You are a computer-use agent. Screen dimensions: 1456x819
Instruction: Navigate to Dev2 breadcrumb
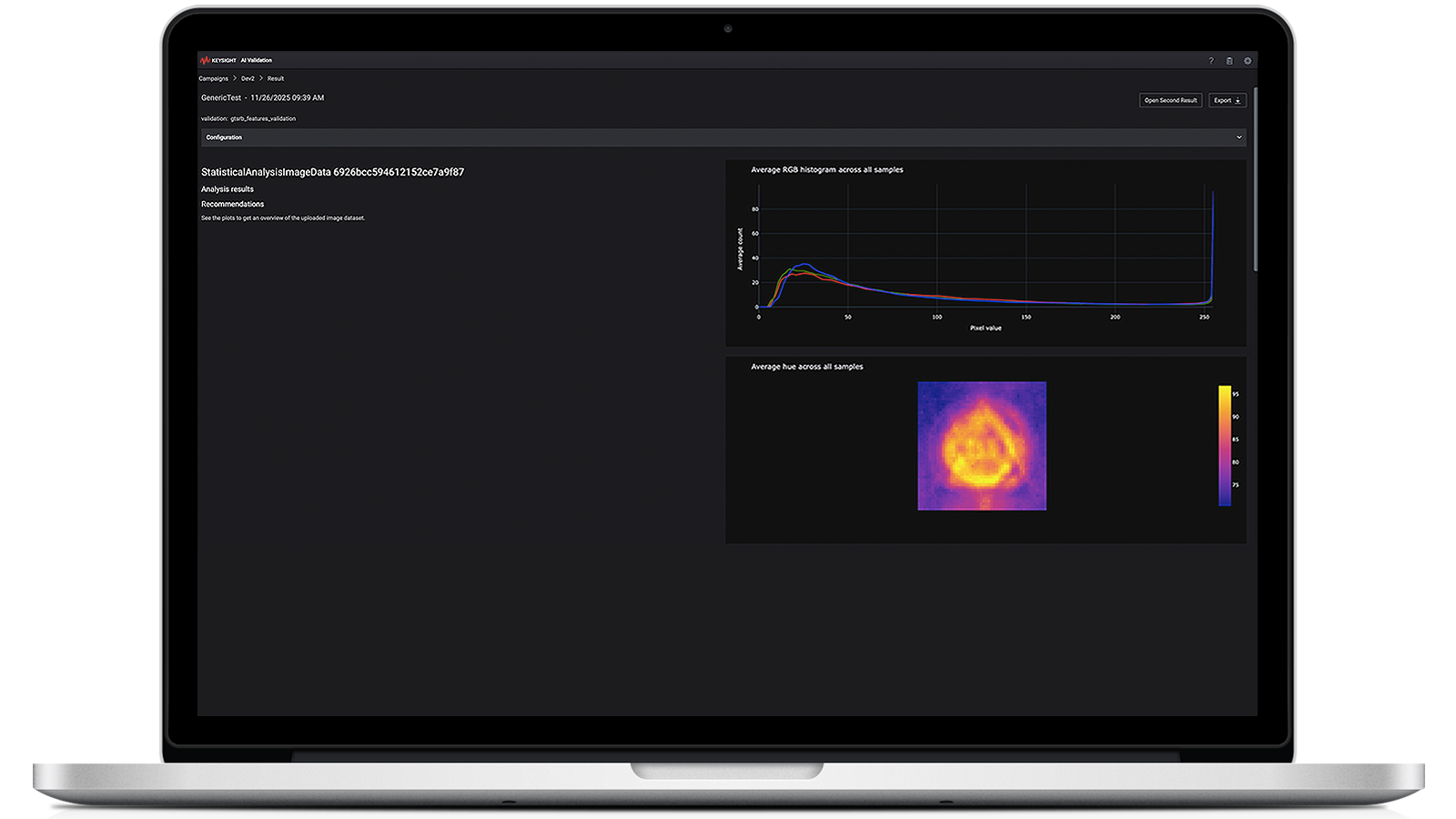click(x=248, y=78)
